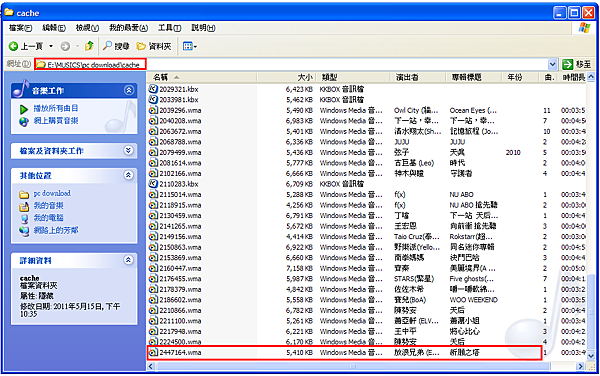Click the vertical scrollbar up arrow
Viewport: 600px width, 376px height.
[x=591, y=77]
